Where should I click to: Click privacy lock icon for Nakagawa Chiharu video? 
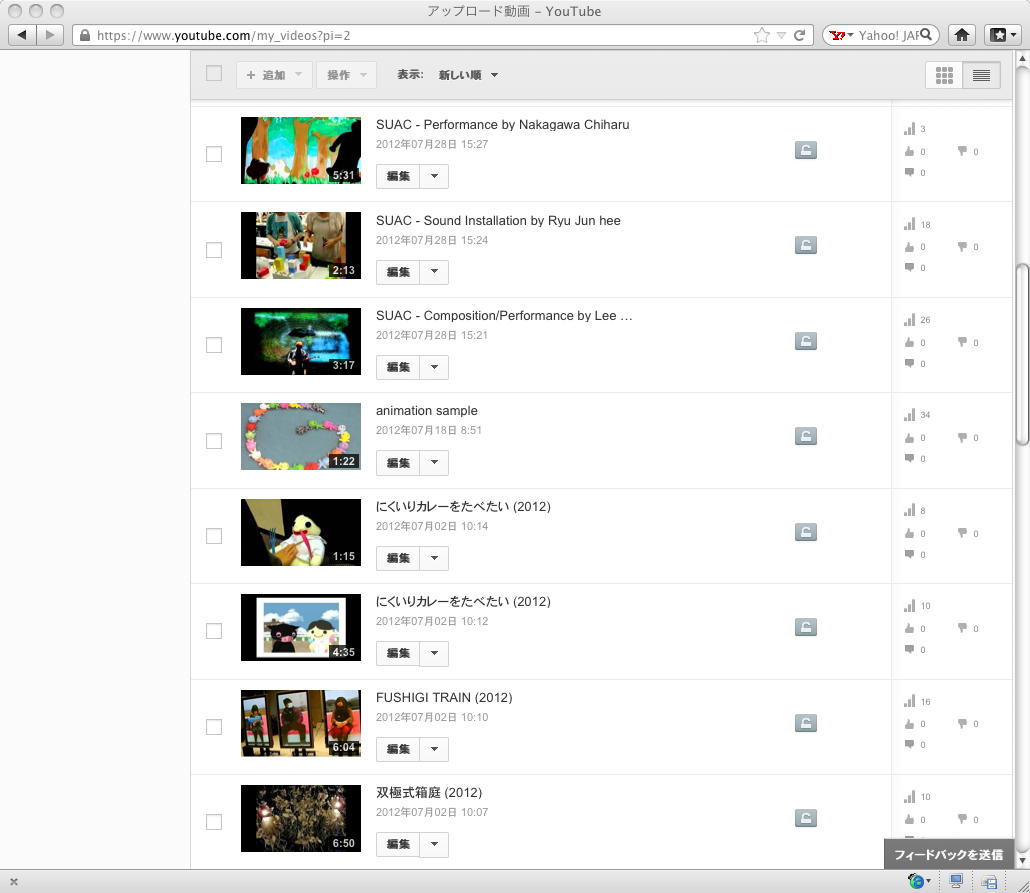(805, 150)
